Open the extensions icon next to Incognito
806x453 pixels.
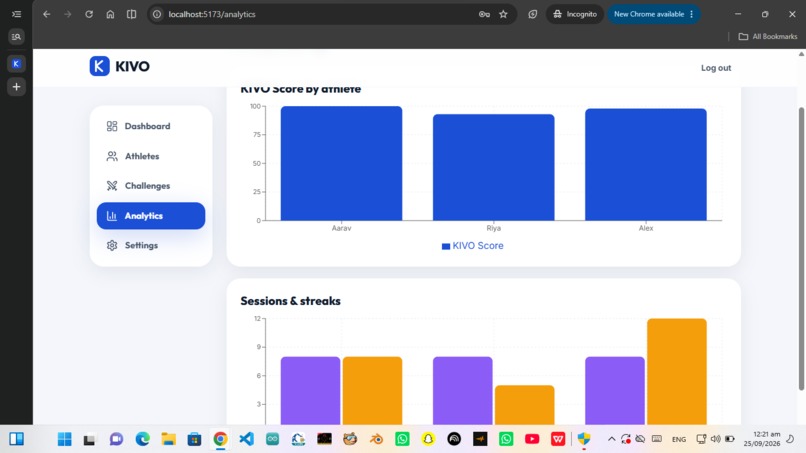pos(533,14)
